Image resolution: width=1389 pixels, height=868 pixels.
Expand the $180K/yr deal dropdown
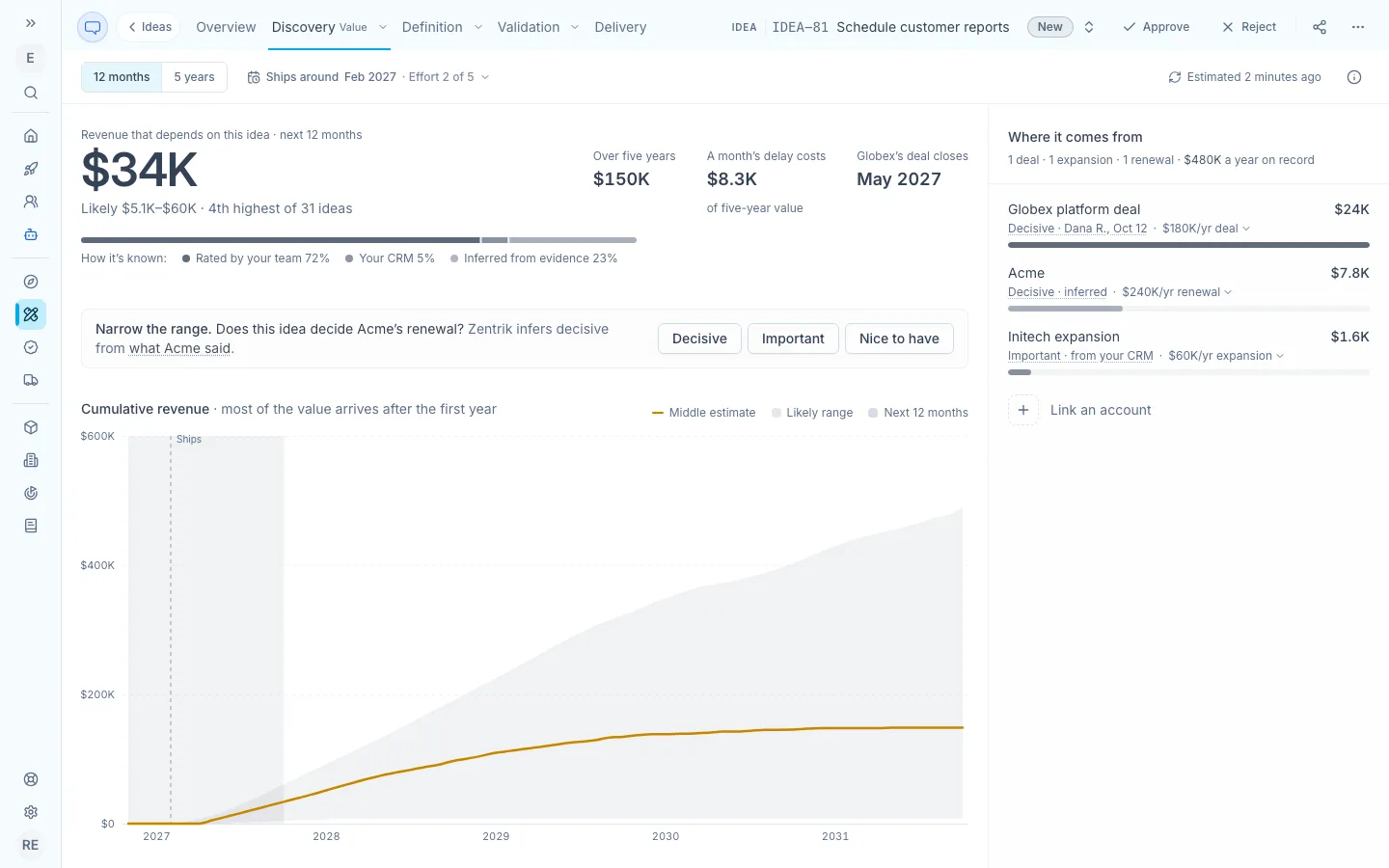coord(1206,229)
